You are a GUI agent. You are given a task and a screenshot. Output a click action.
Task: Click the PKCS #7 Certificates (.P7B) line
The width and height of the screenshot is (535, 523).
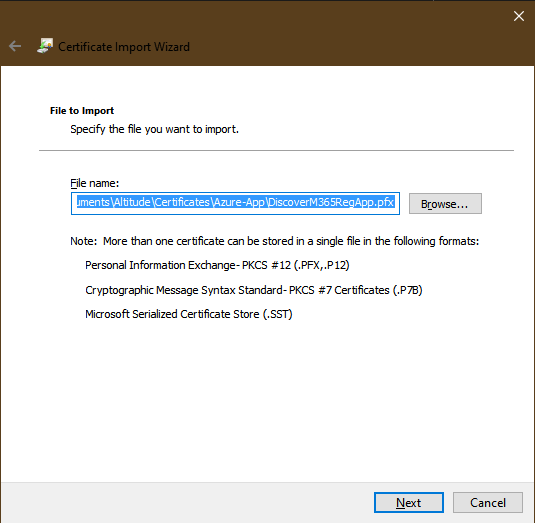(x=254, y=290)
